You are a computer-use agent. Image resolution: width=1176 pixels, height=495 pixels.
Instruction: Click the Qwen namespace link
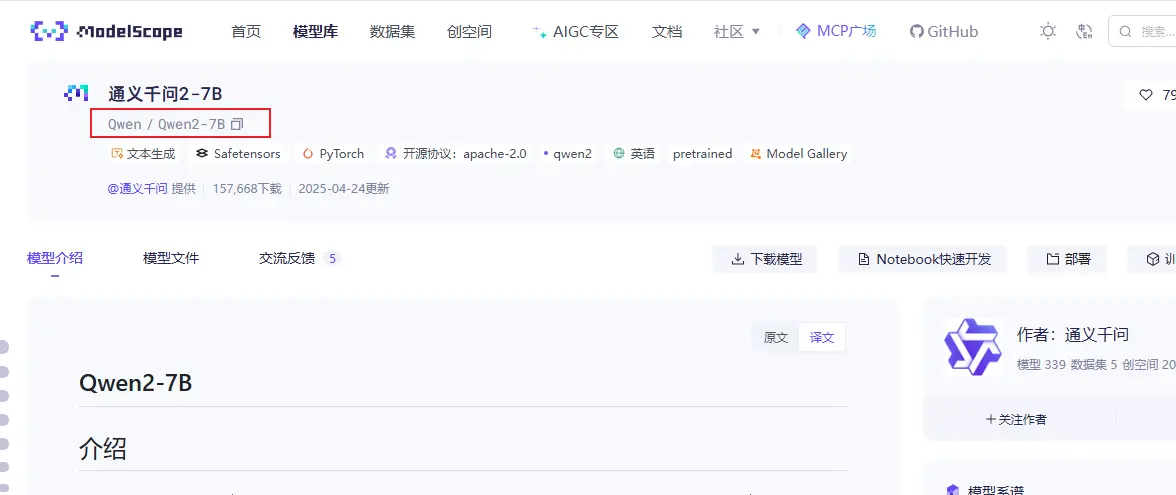[x=124, y=124]
